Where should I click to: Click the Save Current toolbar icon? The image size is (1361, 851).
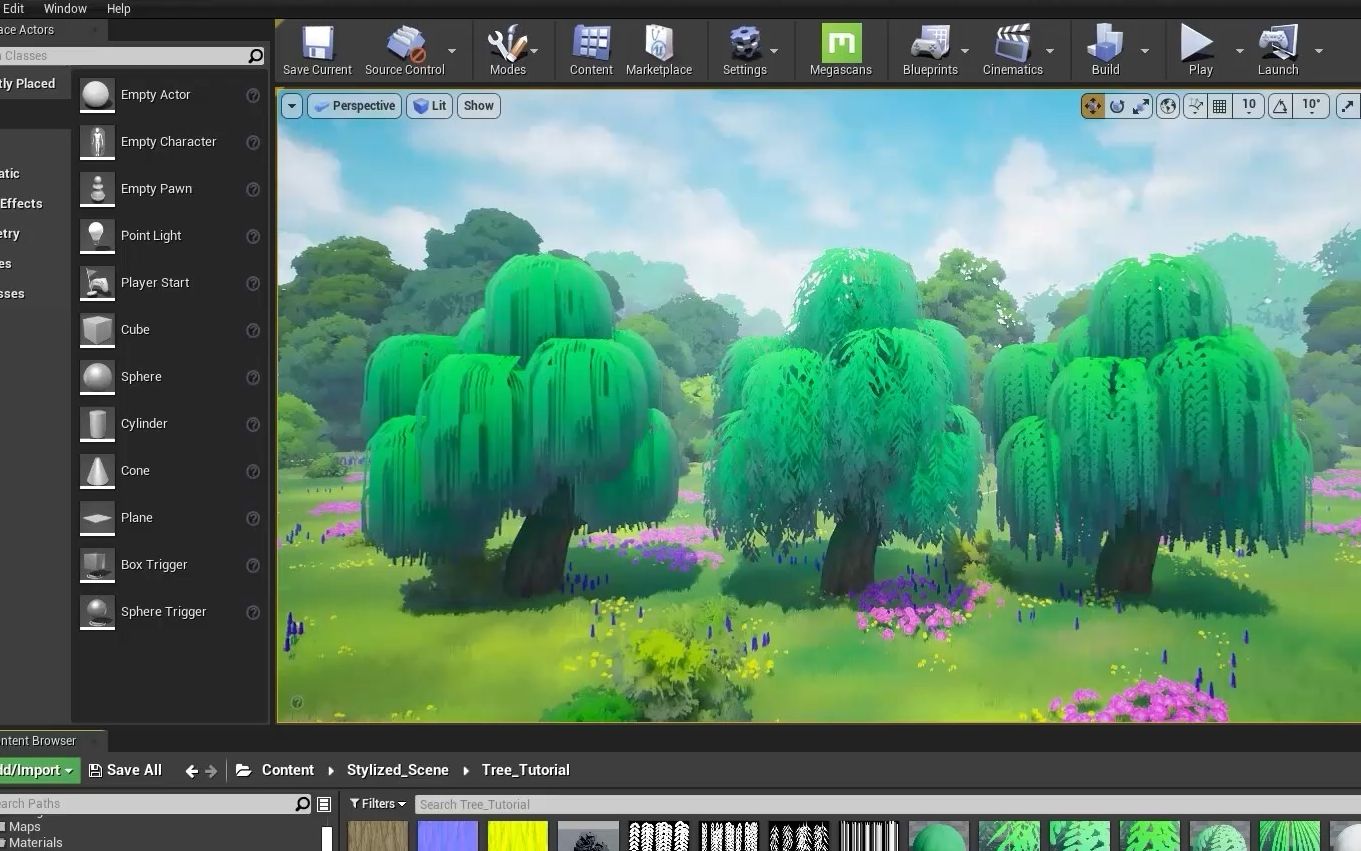[317, 51]
